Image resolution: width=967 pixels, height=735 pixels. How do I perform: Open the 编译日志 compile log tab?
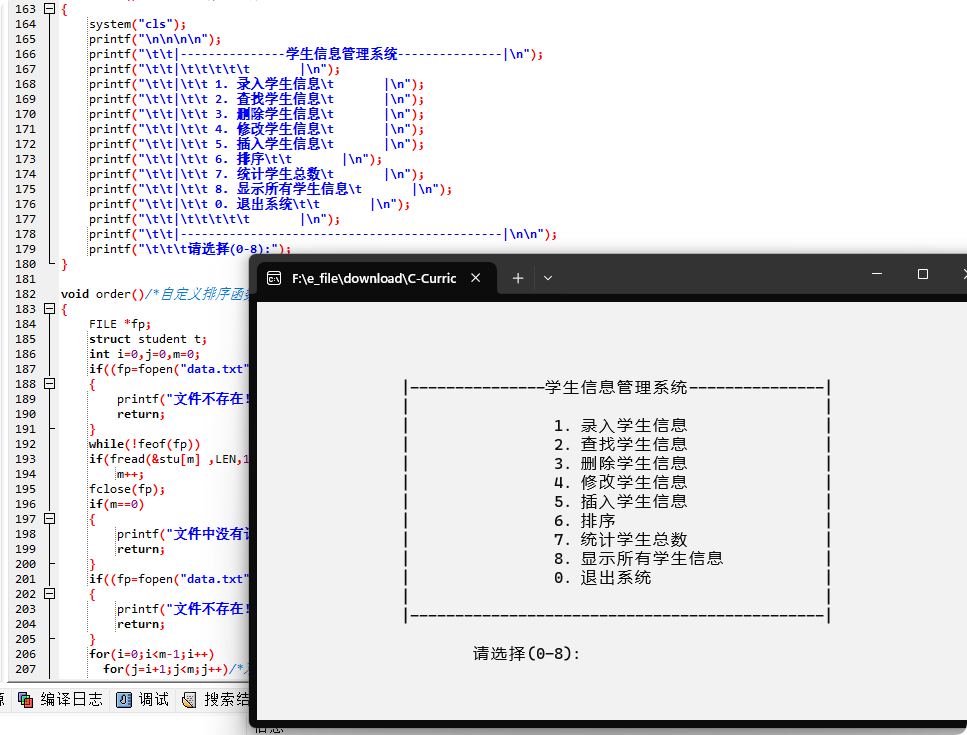pos(60,699)
